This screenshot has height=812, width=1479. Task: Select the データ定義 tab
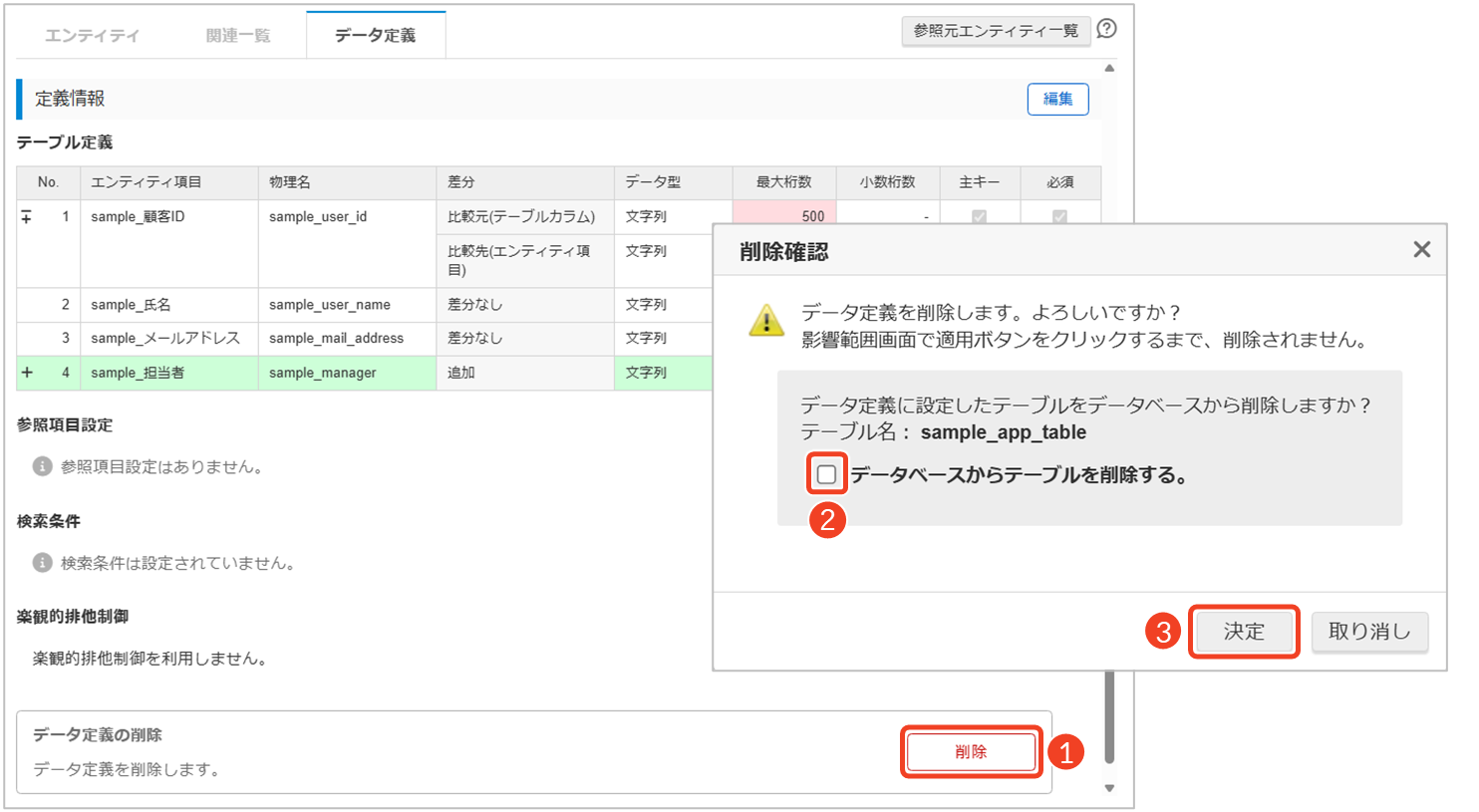(x=376, y=36)
